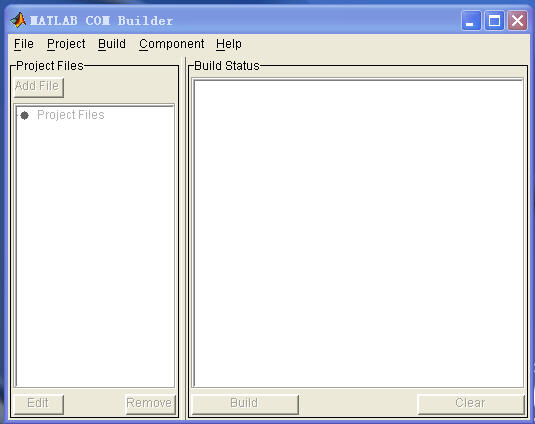Minimize the MATLAB COM Builder window

(x=471, y=21)
